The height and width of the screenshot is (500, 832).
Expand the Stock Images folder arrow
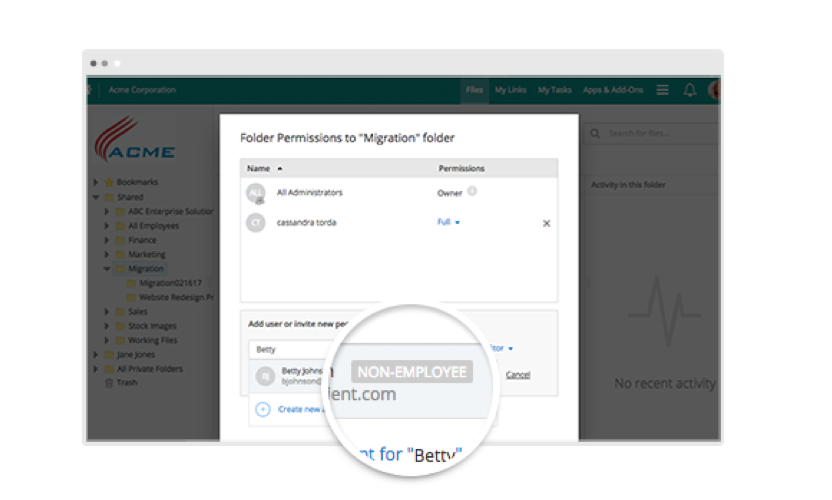click(107, 326)
